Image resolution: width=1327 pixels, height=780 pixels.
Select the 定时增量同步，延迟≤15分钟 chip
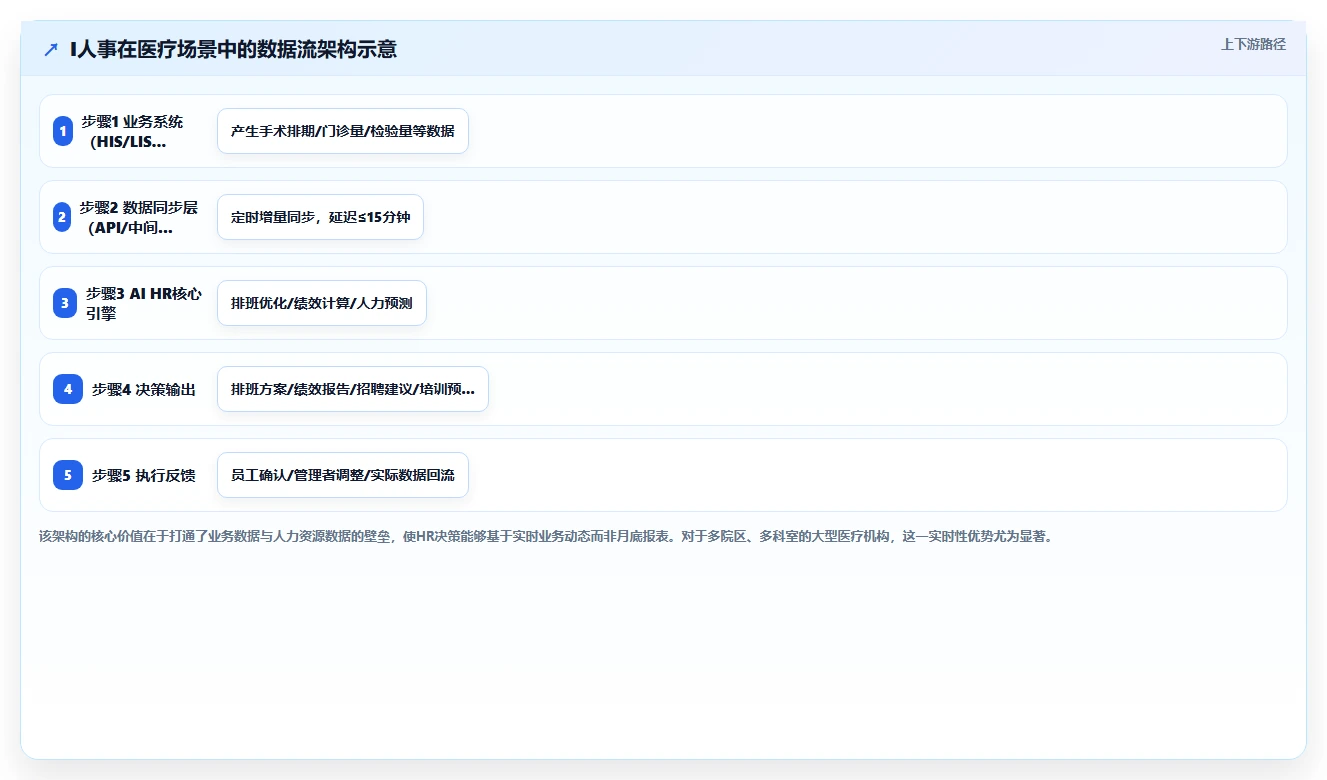(x=320, y=217)
